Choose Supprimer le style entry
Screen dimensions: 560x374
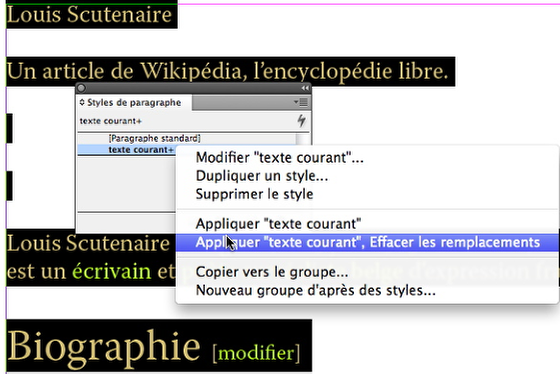[x=254, y=194]
